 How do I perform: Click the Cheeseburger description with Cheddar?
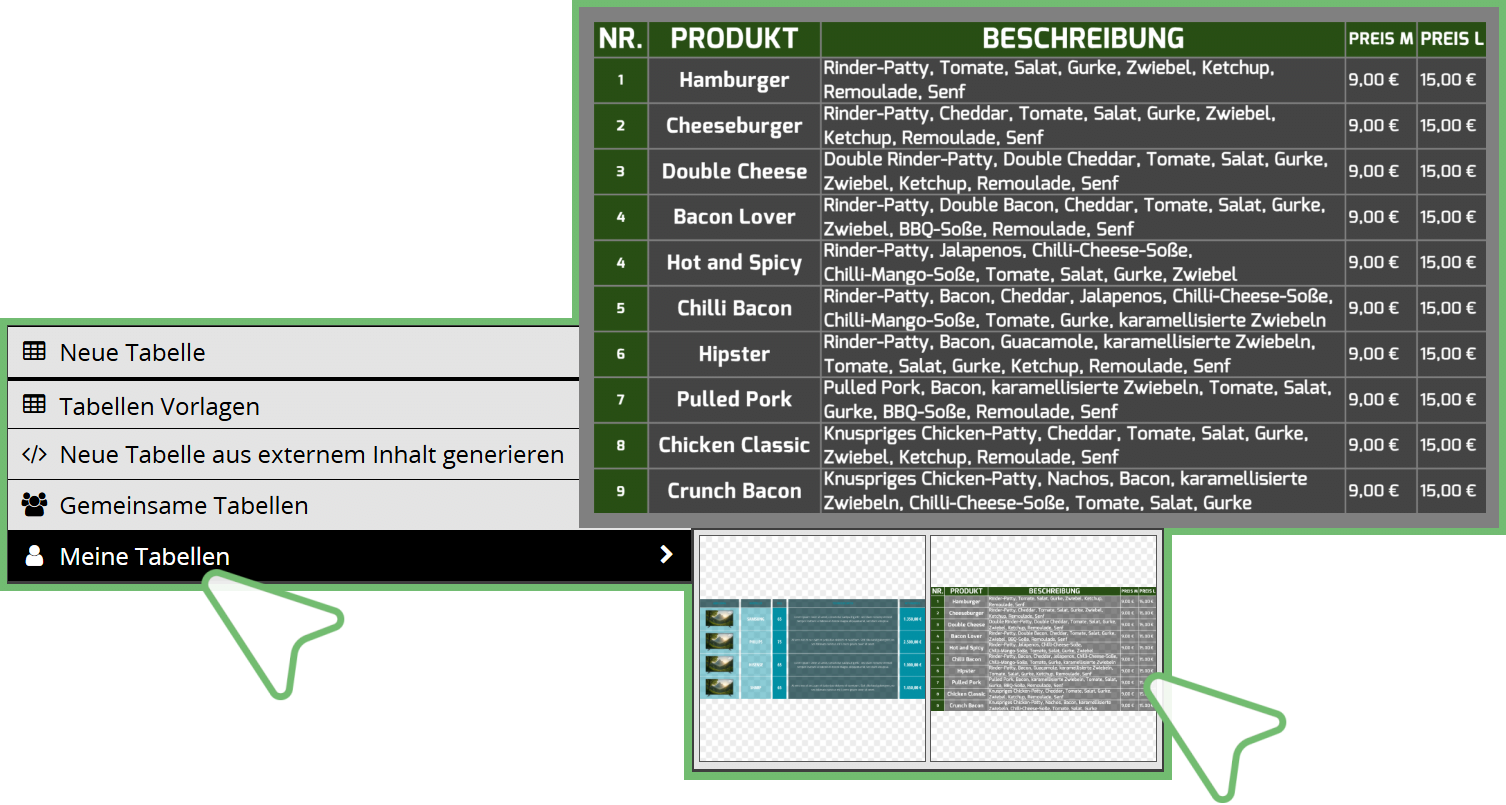(x=1083, y=126)
